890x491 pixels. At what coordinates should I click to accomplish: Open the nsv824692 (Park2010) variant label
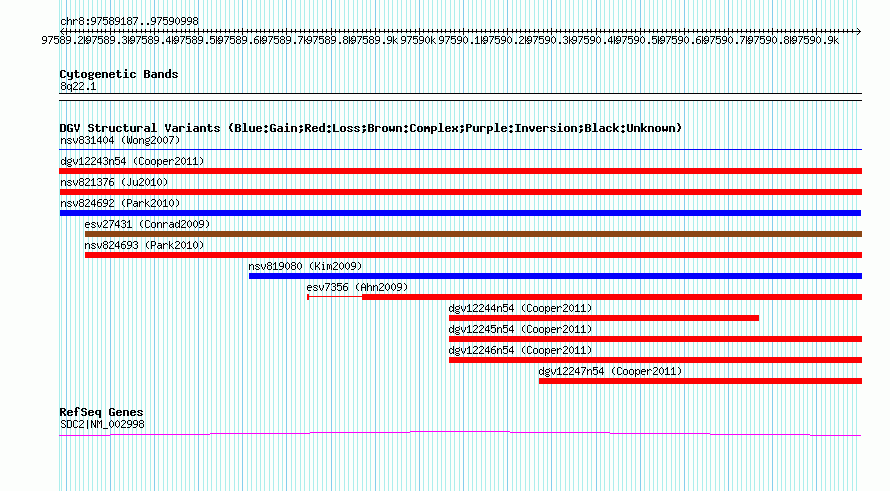120,203
